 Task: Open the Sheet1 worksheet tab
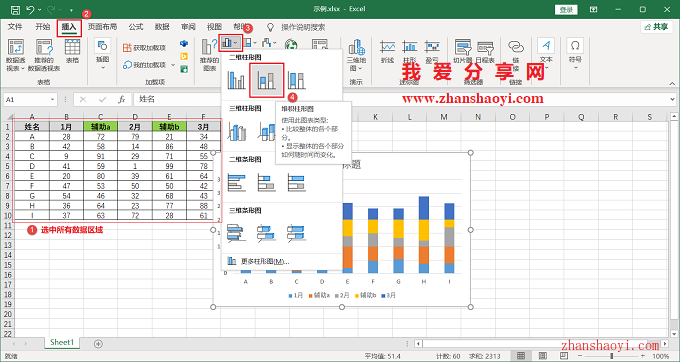click(62, 342)
